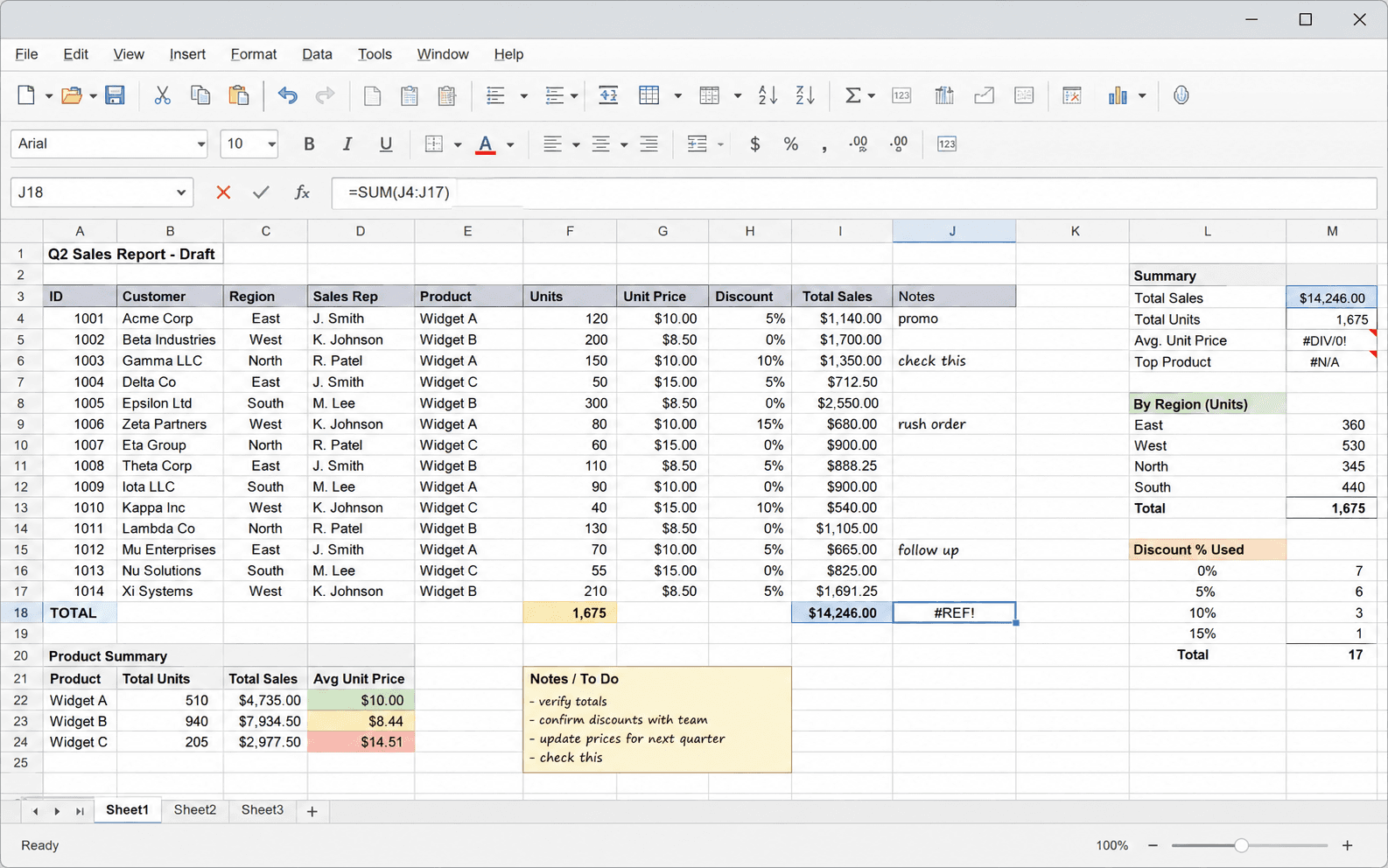This screenshot has height=868, width=1388.
Task: Apply currency format with the $ icon
Action: click(755, 144)
